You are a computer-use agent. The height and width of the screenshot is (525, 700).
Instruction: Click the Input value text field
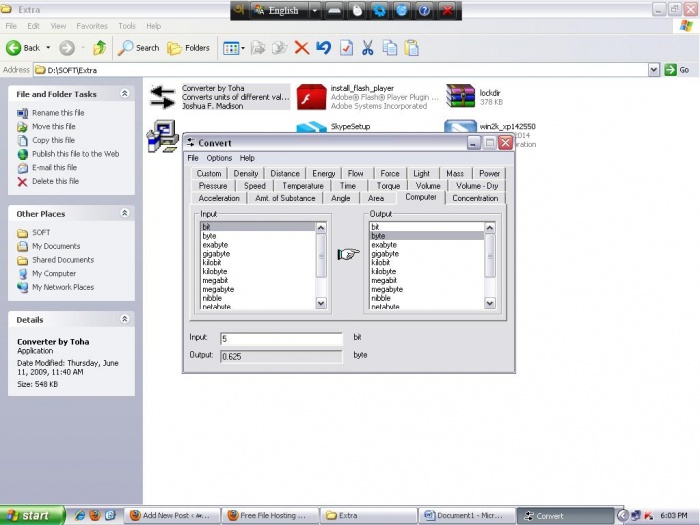pyautogui.click(x=280, y=339)
